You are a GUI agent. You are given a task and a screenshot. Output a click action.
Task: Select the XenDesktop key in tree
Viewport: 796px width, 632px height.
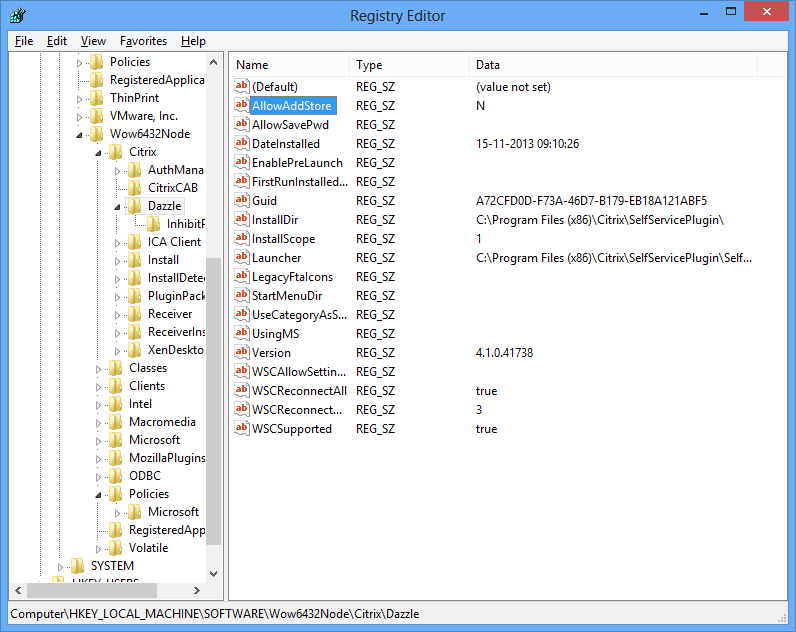(x=176, y=350)
